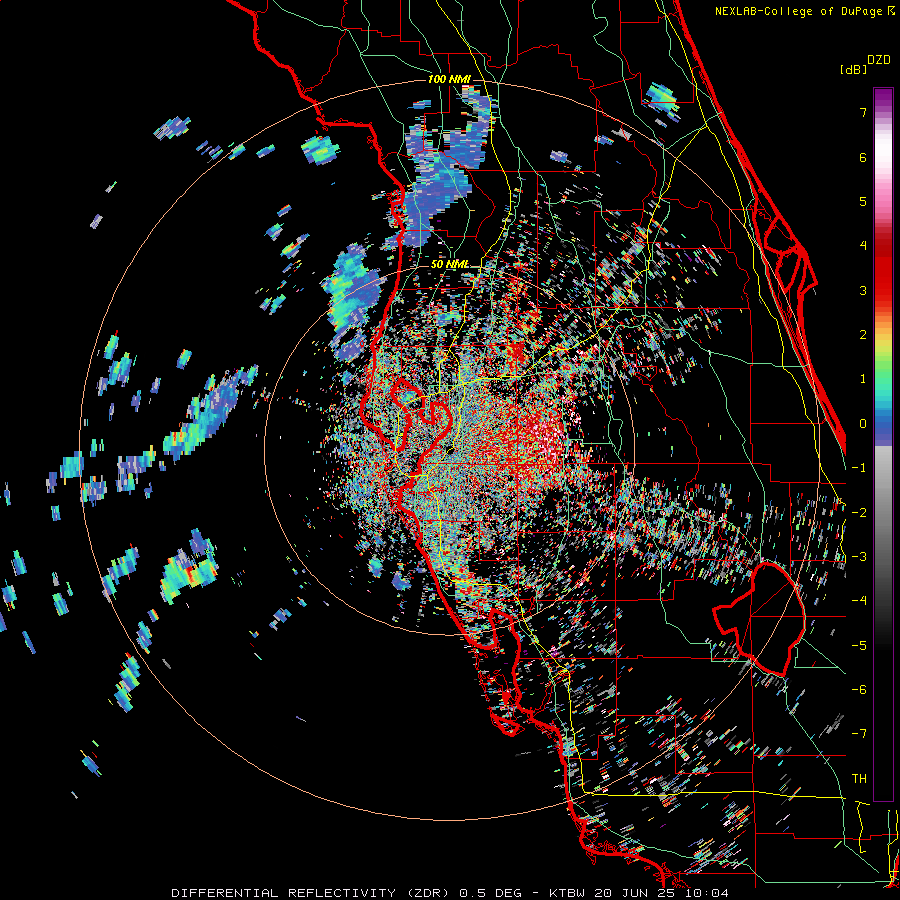The width and height of the screenshot is (900, 900).
Task: Click the -6 value on color scale
Action: click(859, 690)
